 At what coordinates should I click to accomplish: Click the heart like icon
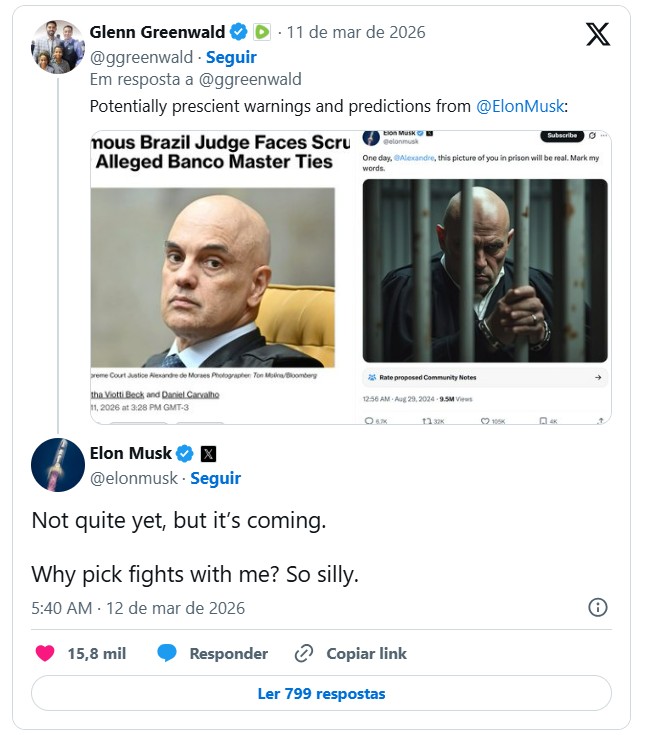(x=45, y=653)
